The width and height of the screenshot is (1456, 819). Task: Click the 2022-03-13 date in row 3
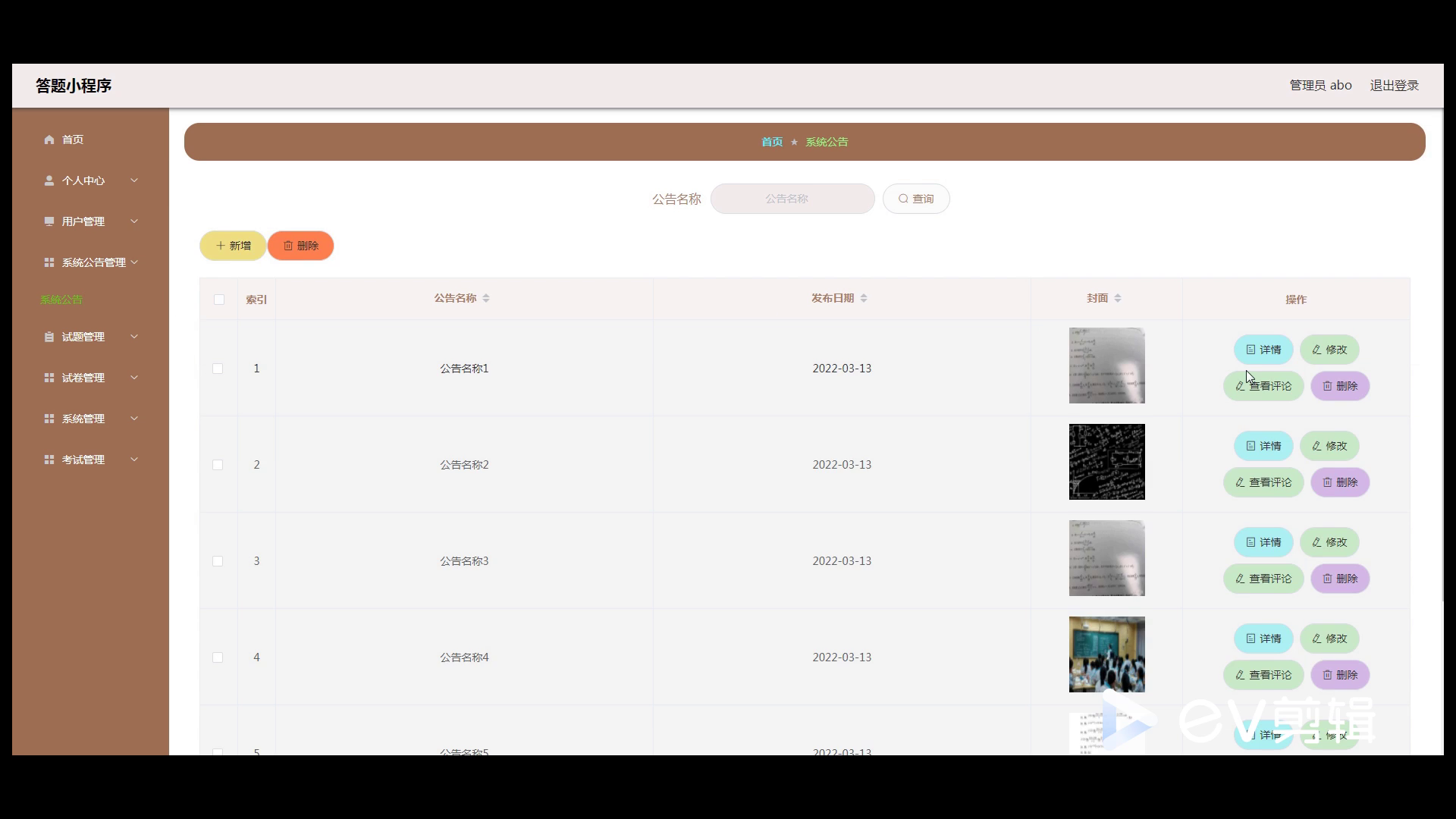[x=842, y=561]
